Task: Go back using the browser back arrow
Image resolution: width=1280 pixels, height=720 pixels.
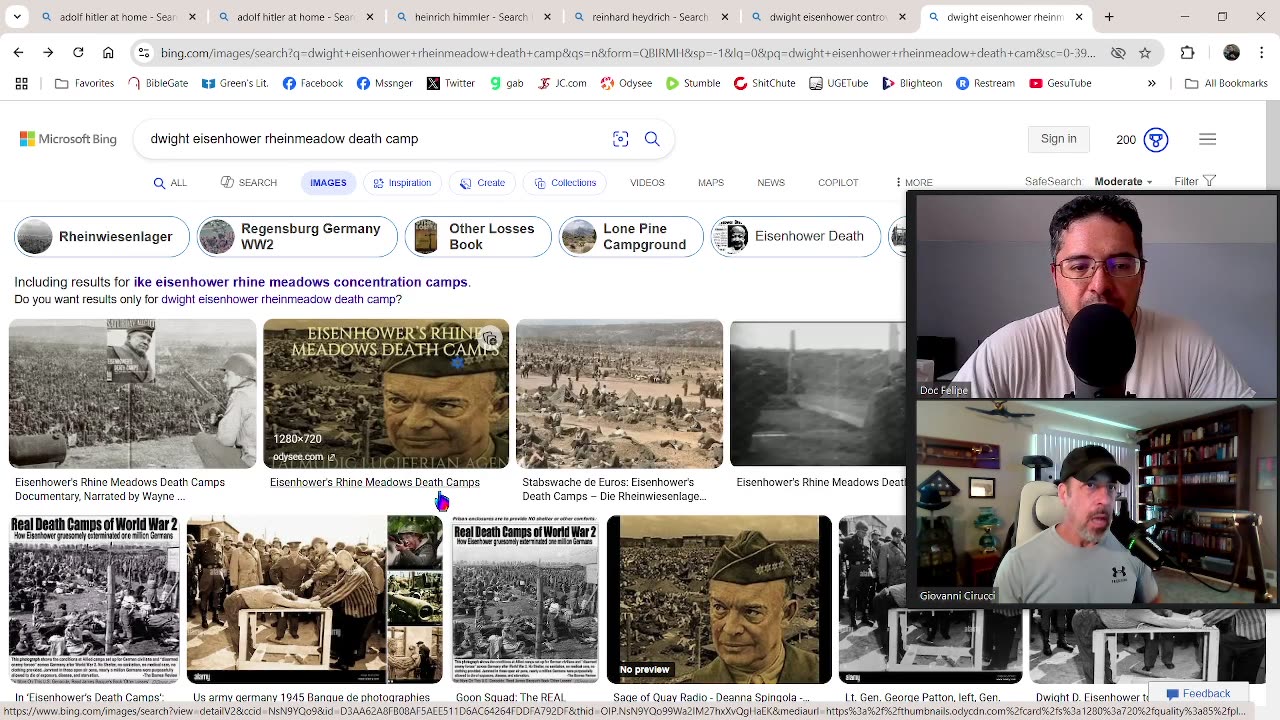Action: [18, 53]
